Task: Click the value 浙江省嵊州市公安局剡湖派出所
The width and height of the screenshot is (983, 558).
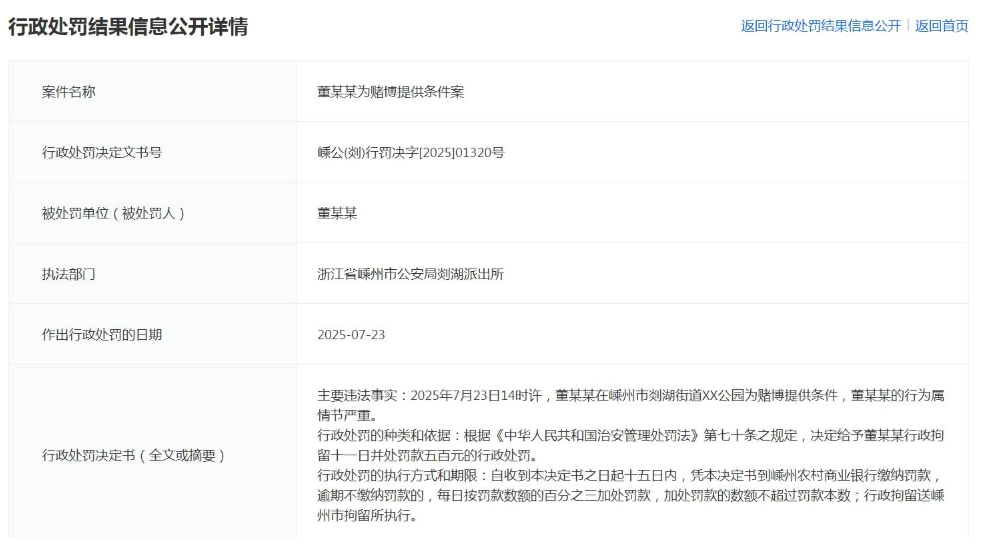Action: (x=410, y=274)
